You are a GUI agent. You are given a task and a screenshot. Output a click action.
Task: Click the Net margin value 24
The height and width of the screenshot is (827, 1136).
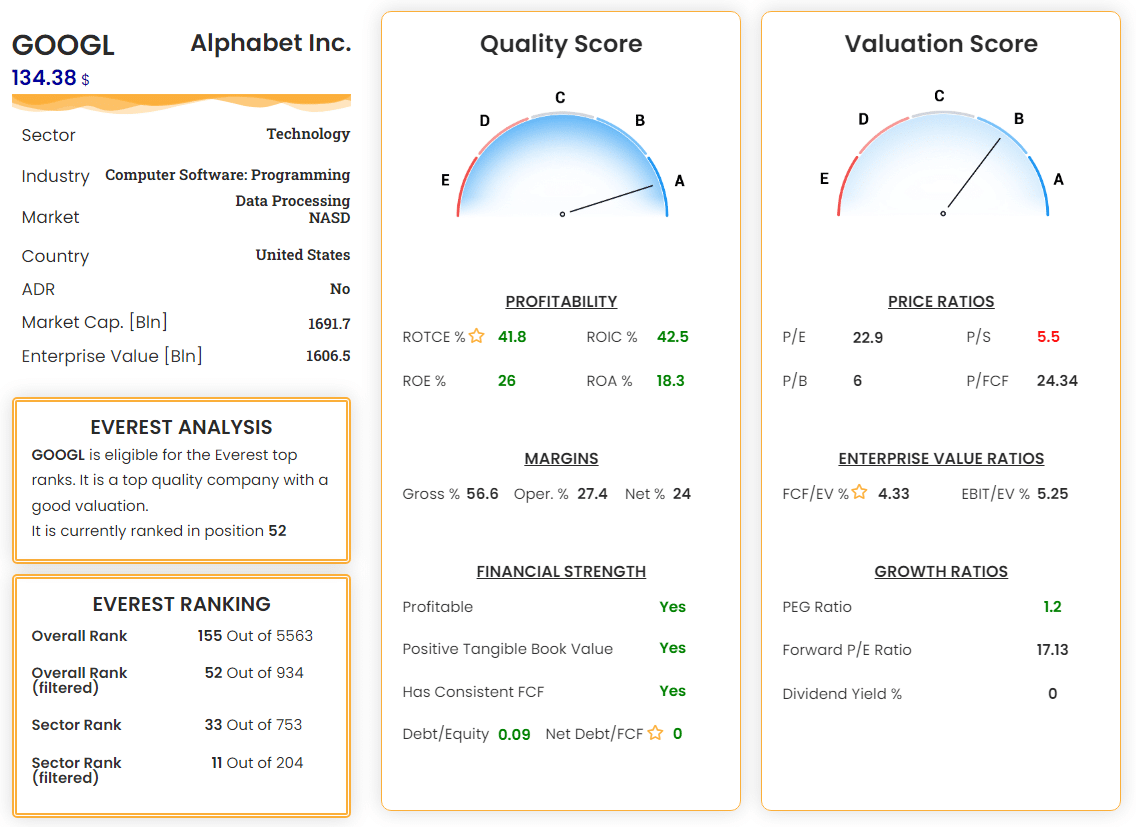point(682,494)
